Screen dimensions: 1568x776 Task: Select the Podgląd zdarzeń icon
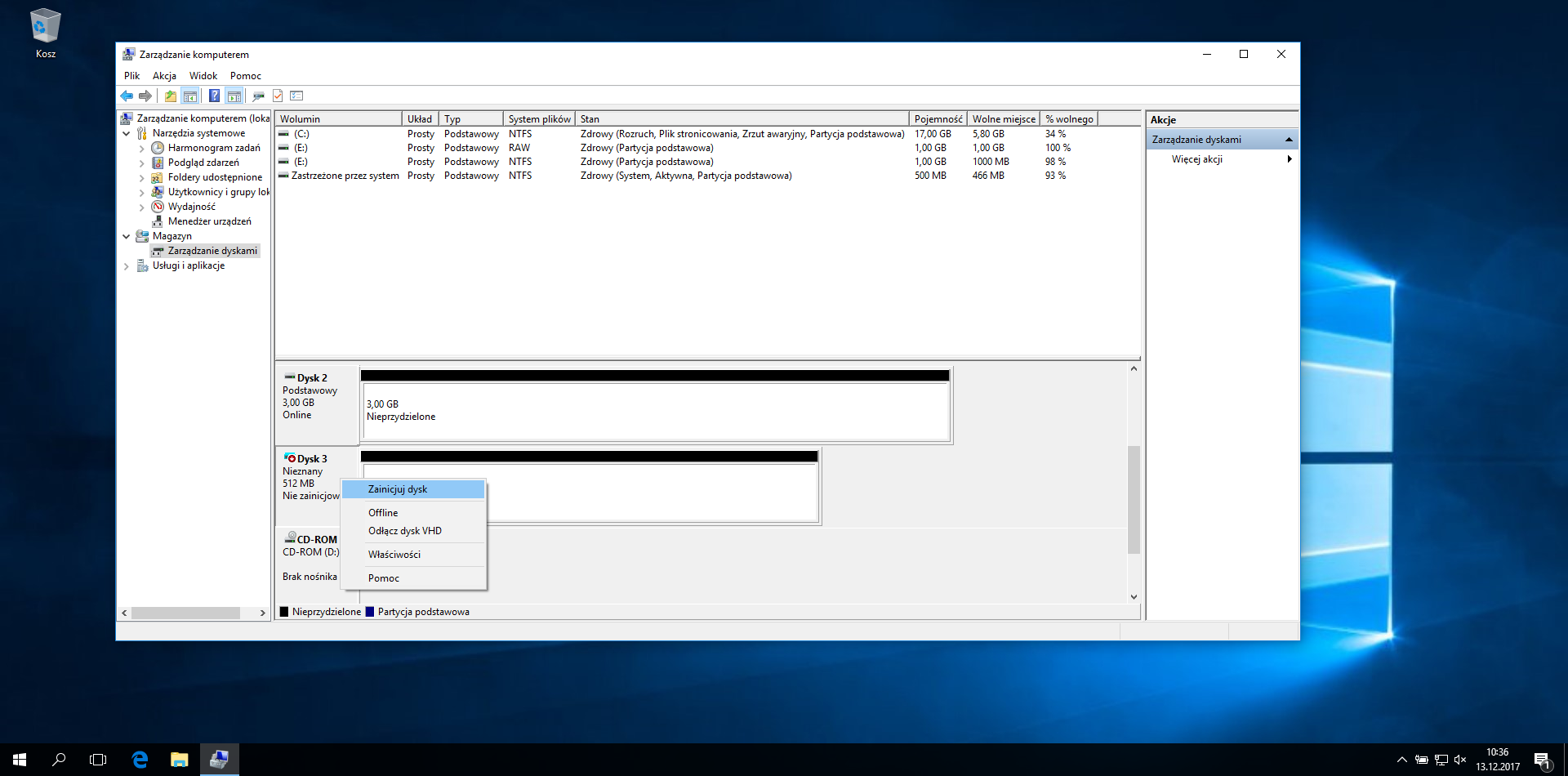pos(158,163)
